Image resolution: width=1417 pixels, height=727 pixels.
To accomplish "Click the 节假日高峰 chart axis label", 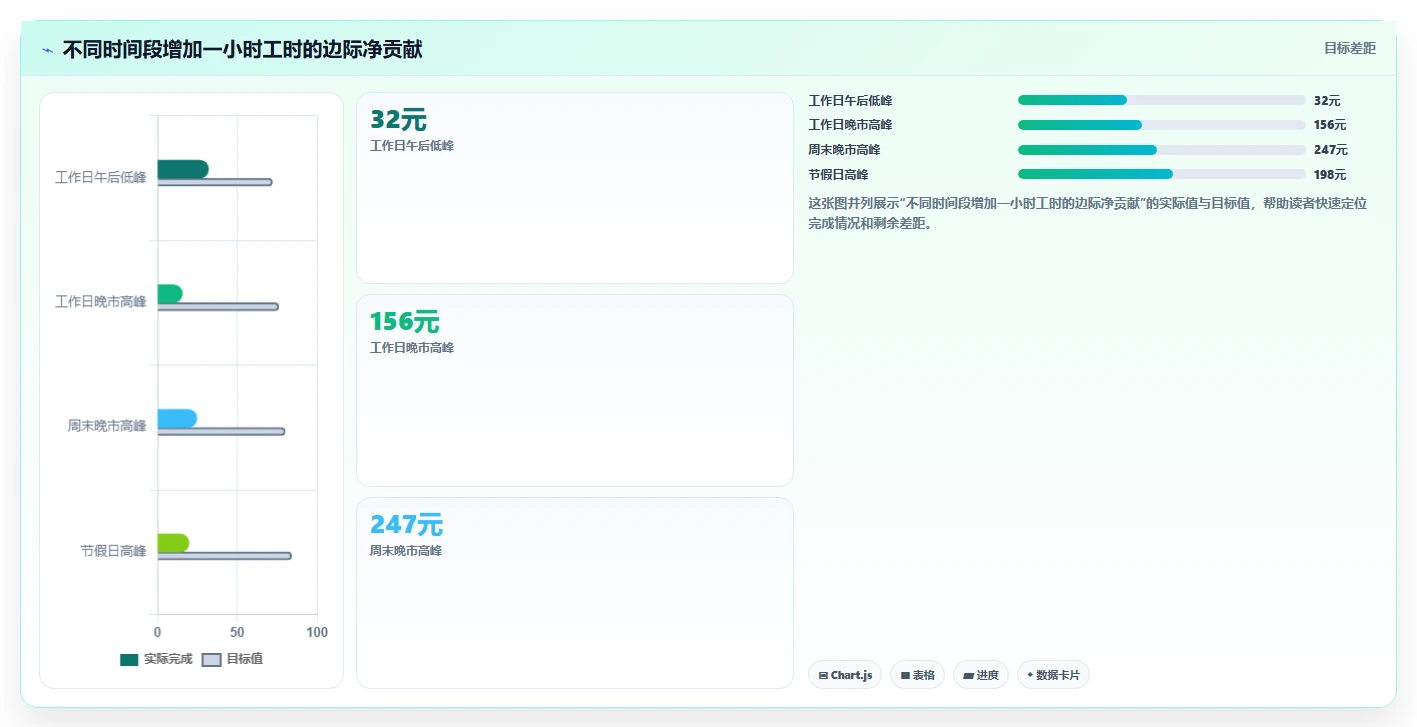I will 114,551.
